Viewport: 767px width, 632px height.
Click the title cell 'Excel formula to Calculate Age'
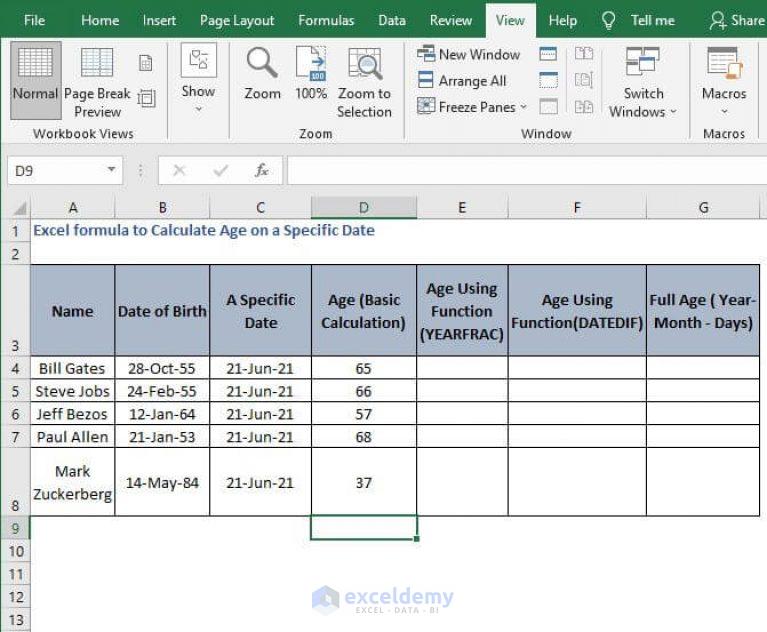pyautogui.click(x=204, y=230)
